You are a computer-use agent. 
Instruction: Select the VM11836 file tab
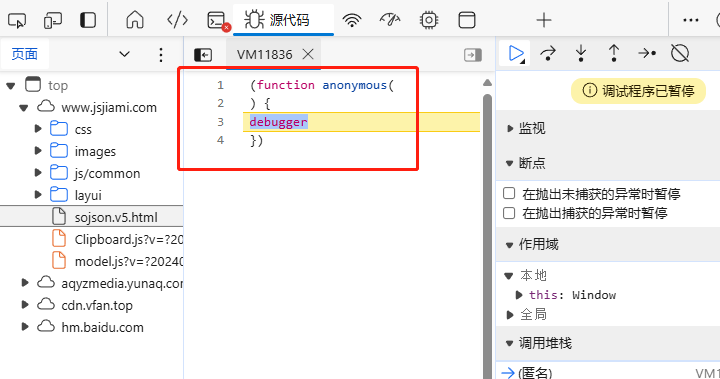[x=264, y=55]
